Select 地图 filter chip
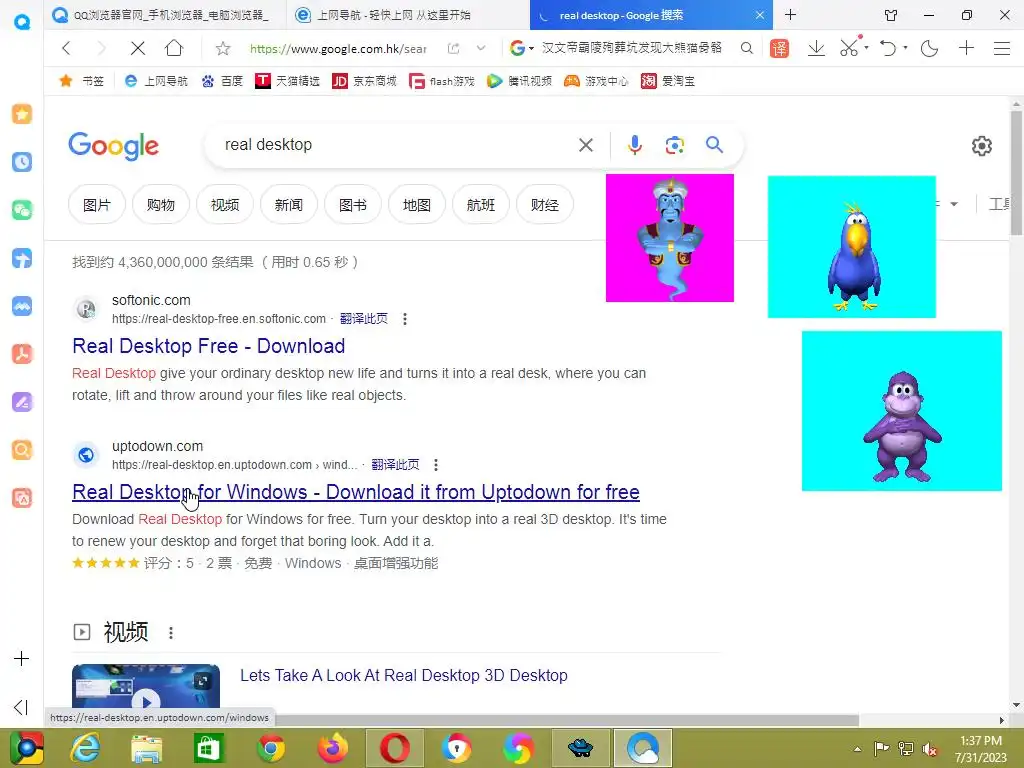 point(417,205)
